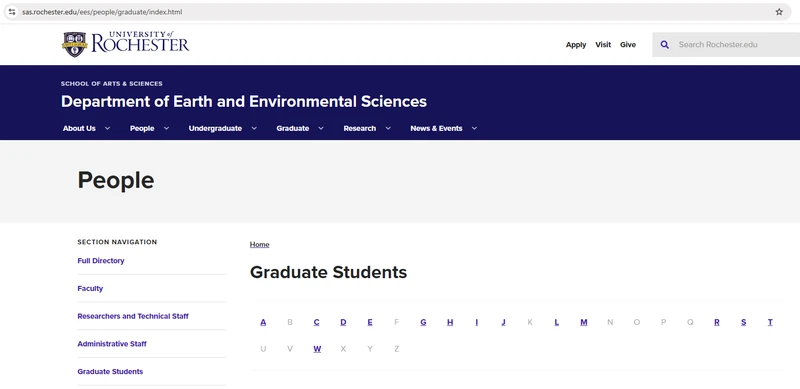Open the Give link
The image size is (800, 389).
(x=628, y=44)
